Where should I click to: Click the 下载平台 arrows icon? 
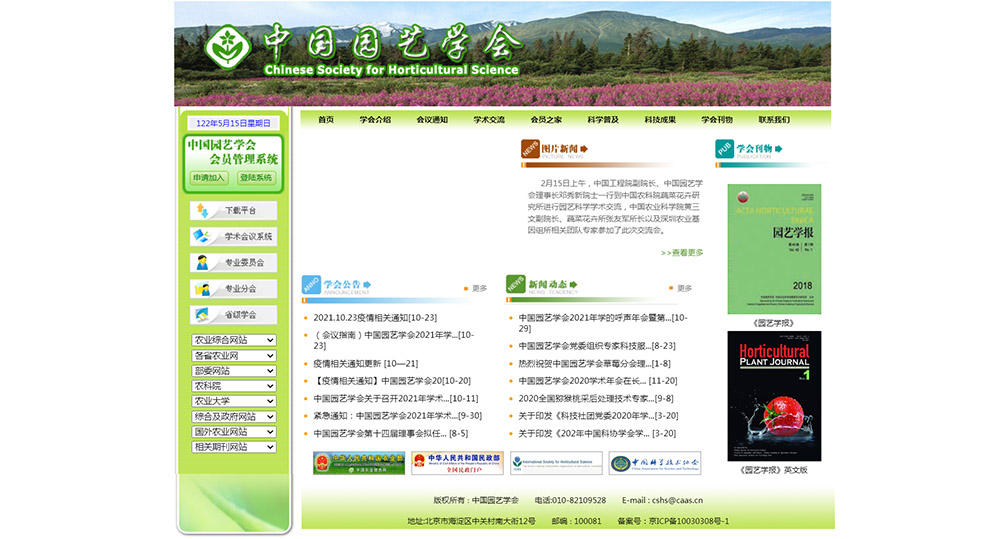point(202,210)
